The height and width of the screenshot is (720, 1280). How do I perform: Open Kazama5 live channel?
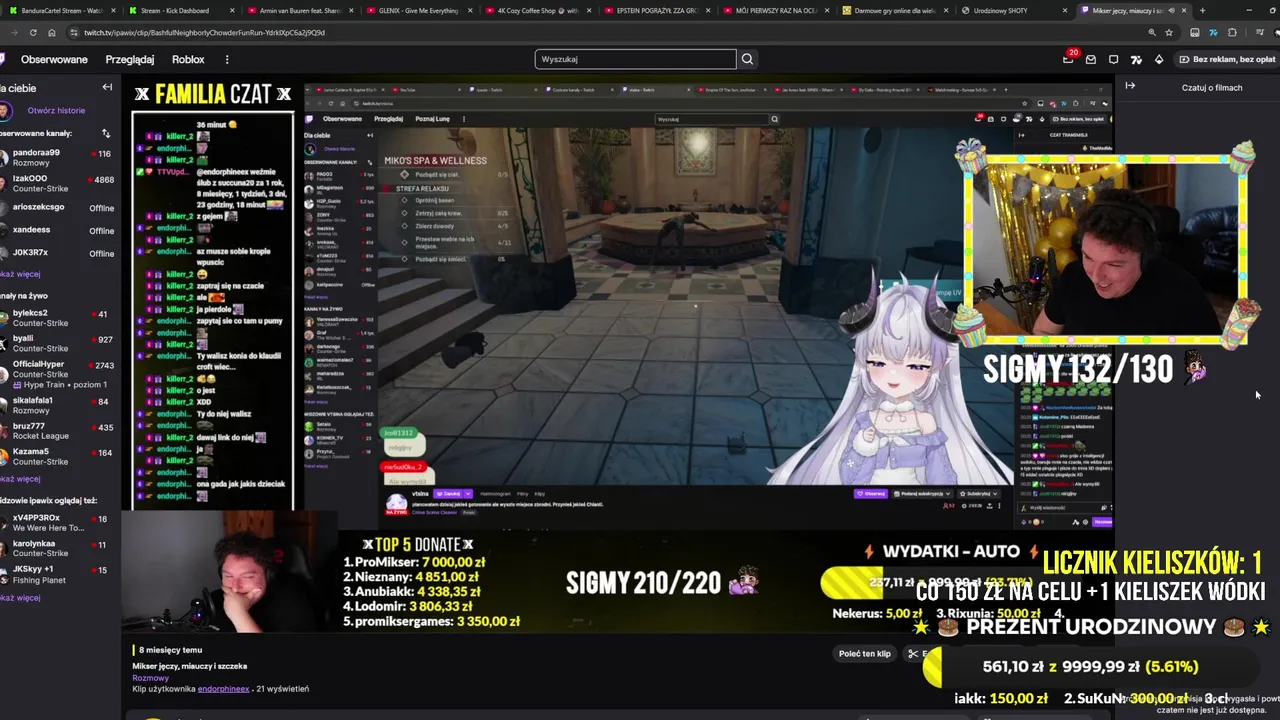60,456
